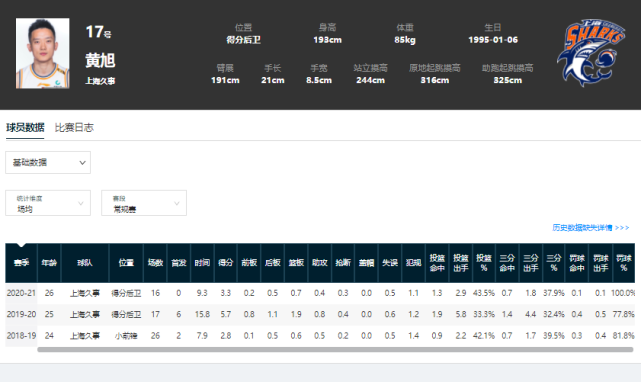The width and height of the screenshot is (641, 382).
Task: Select the 2018-19 season row
Action: click(x=320, y=336)
